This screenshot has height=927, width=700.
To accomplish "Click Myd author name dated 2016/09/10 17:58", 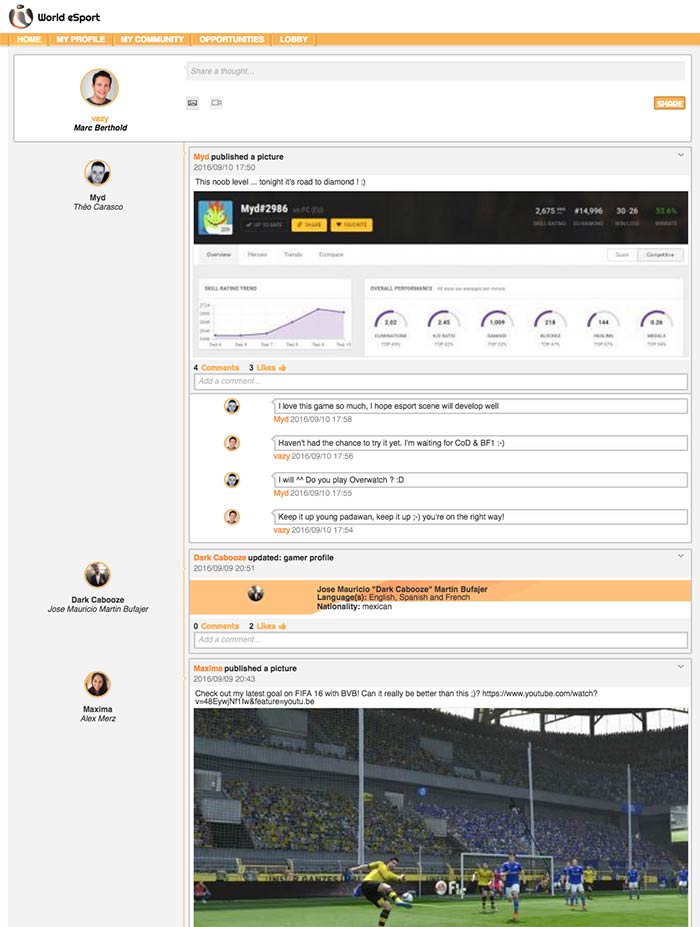I will coord(281,419).
